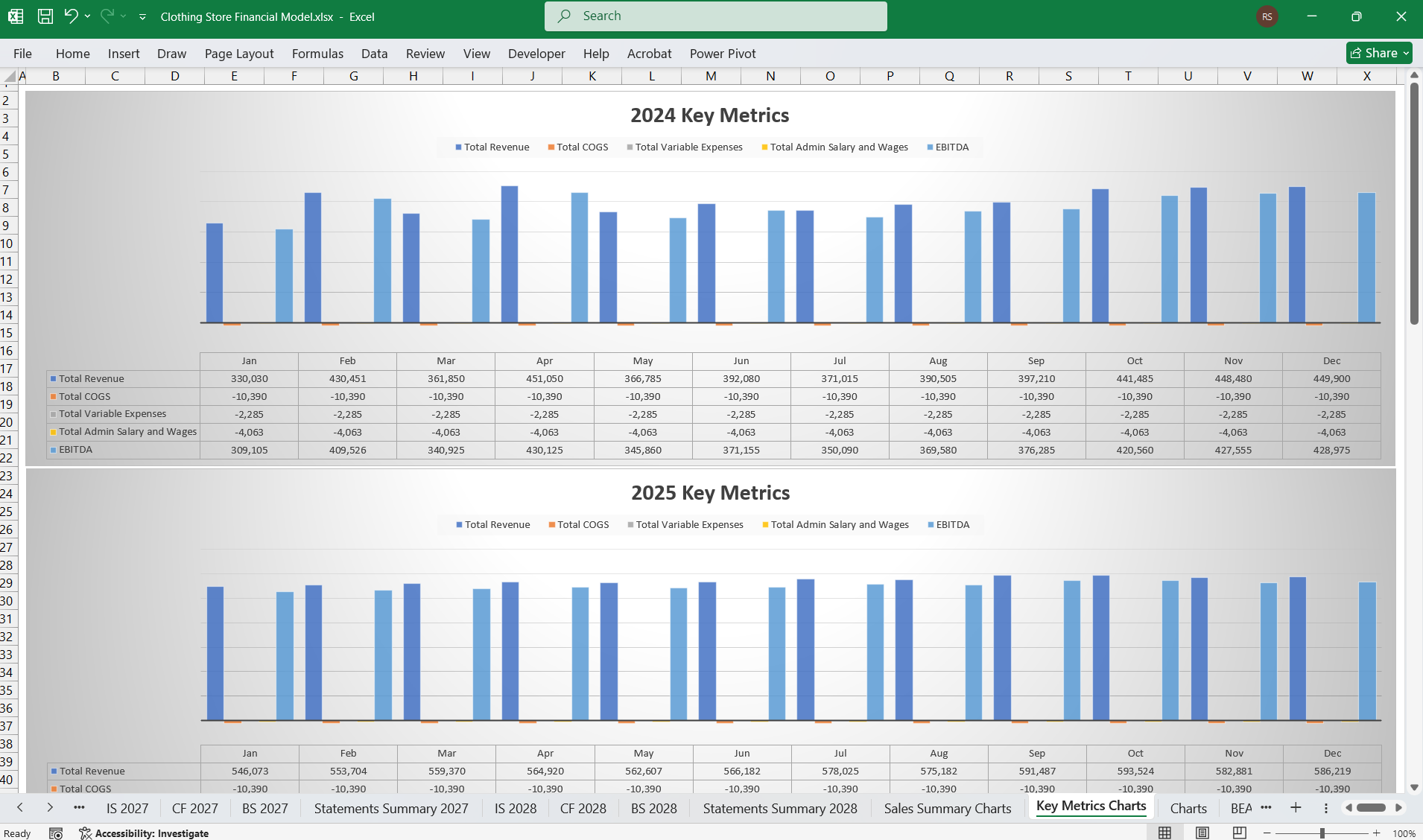Image resolution: width=1423 pixels, height=840 pixels.
Task: Switch to CF 2028 sheet tab
Action: 583,809
